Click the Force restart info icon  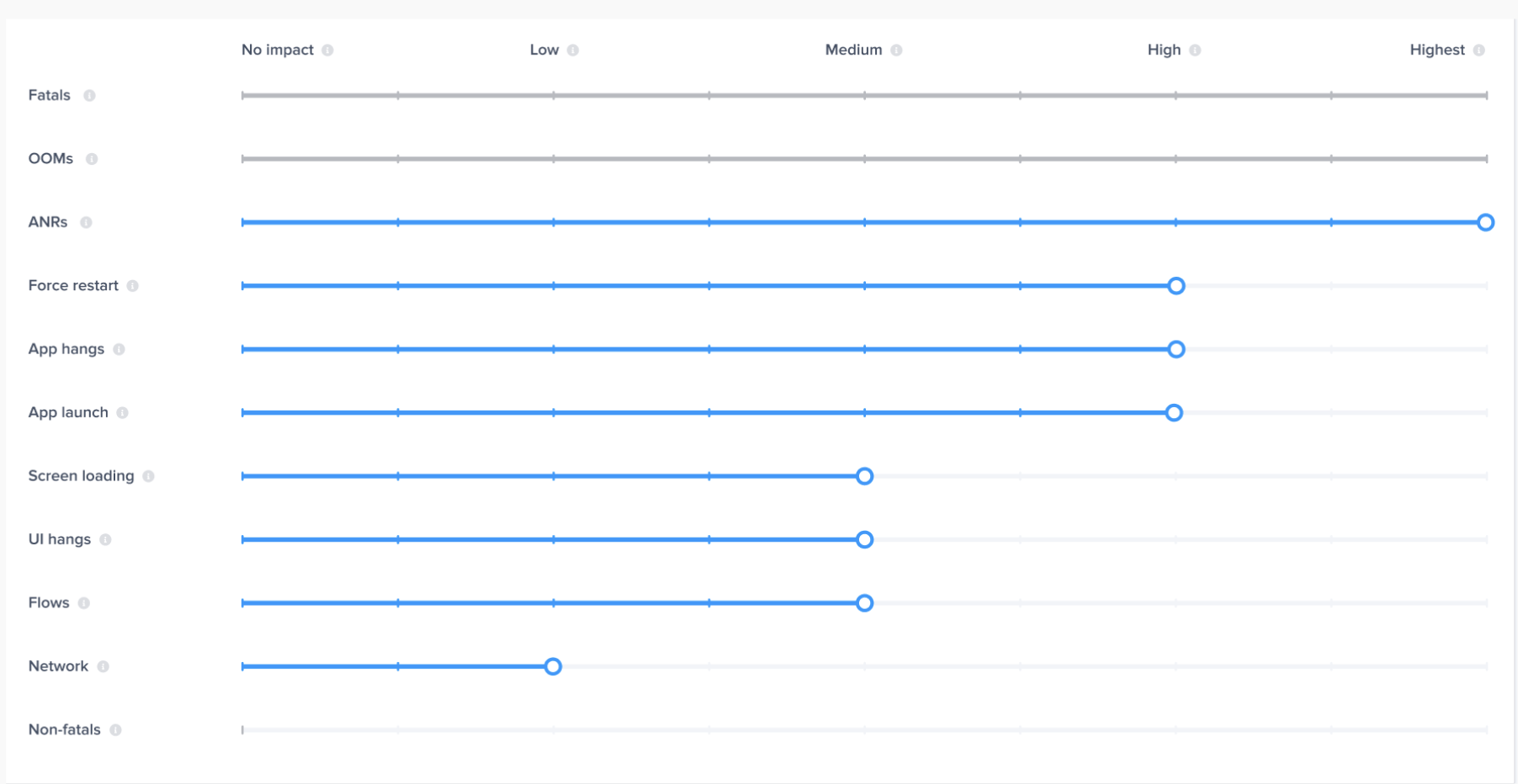tap(133, 286)
